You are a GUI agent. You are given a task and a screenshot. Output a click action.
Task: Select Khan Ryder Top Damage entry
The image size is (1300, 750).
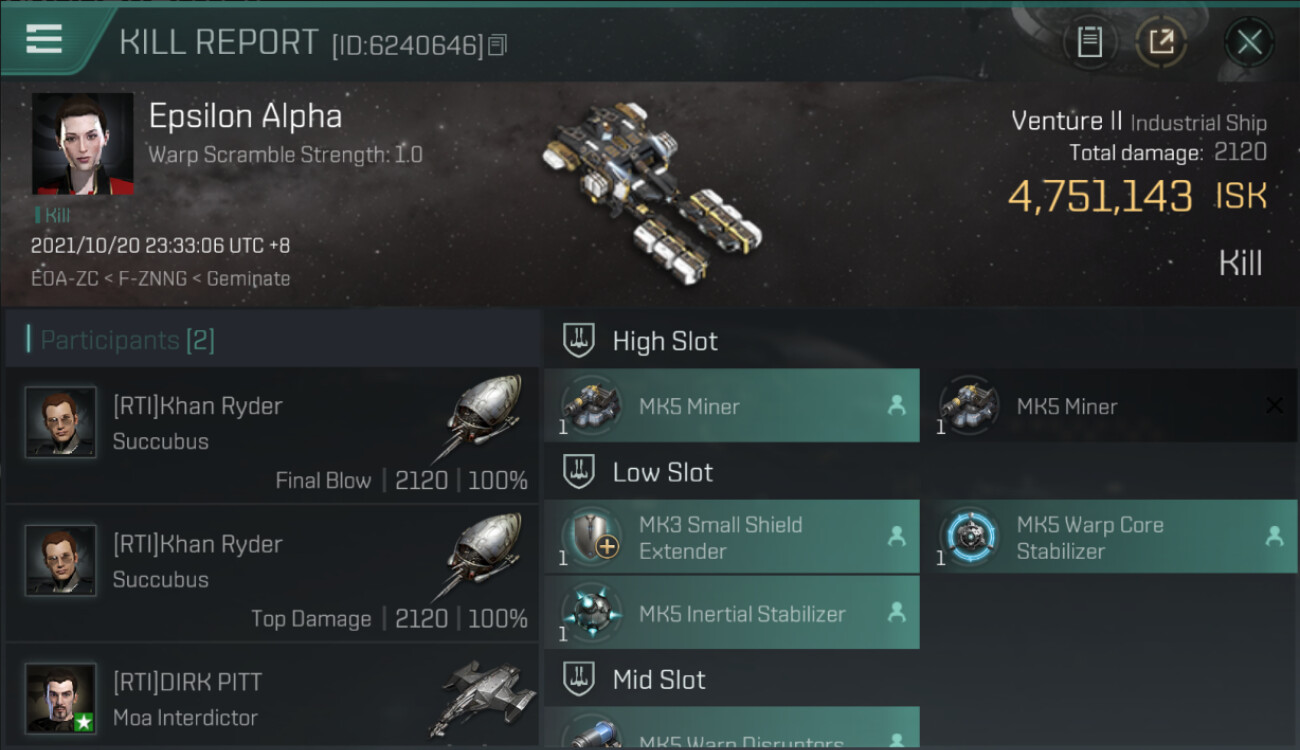[272, 573]
